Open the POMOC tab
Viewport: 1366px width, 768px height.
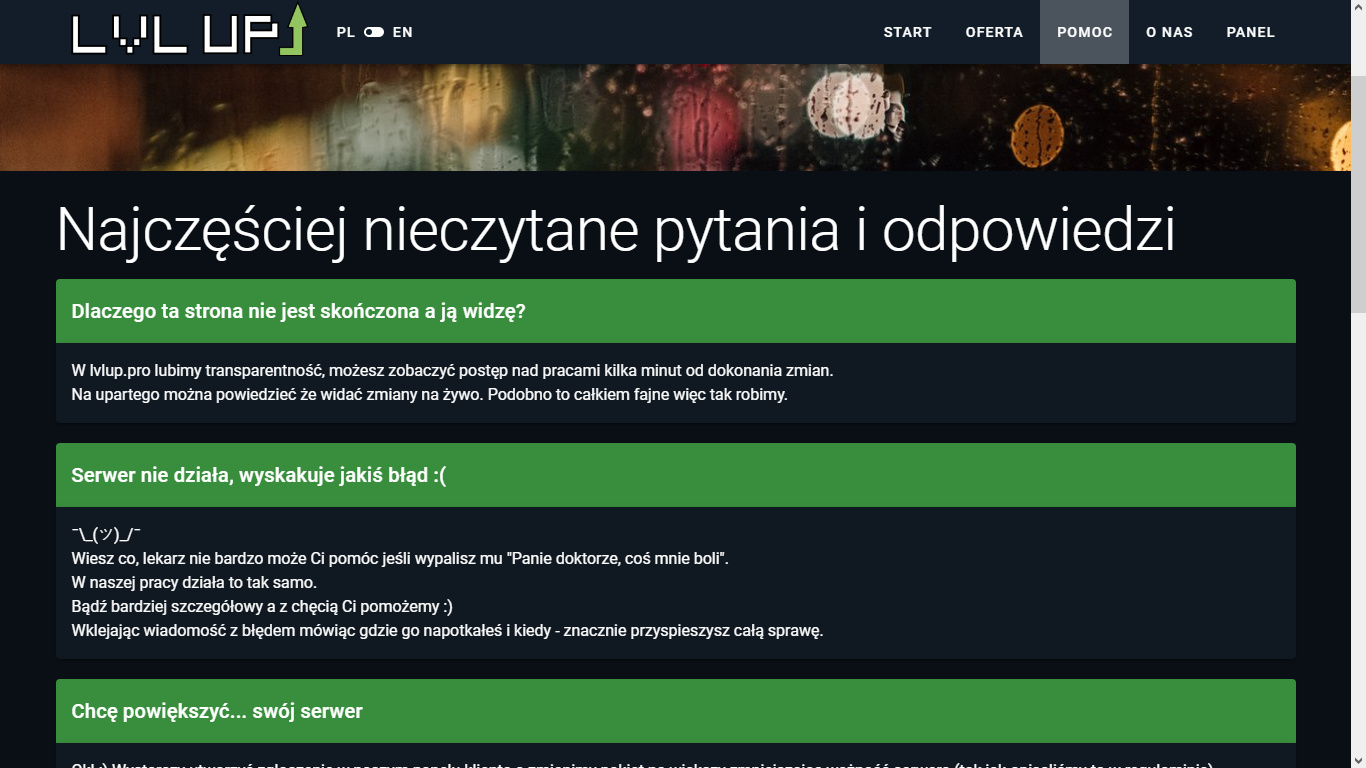click(x=1084, y=32)
